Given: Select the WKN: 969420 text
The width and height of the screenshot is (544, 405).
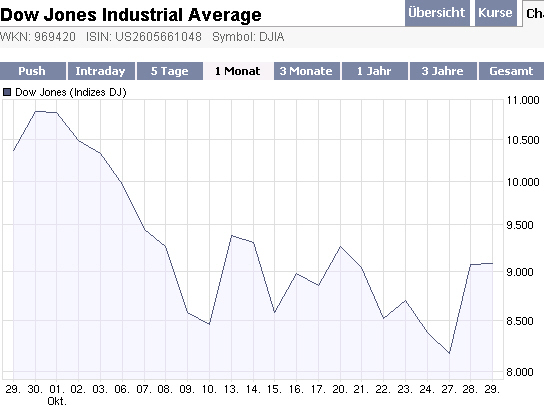Looking at the screenshot, I should point(37,37).
